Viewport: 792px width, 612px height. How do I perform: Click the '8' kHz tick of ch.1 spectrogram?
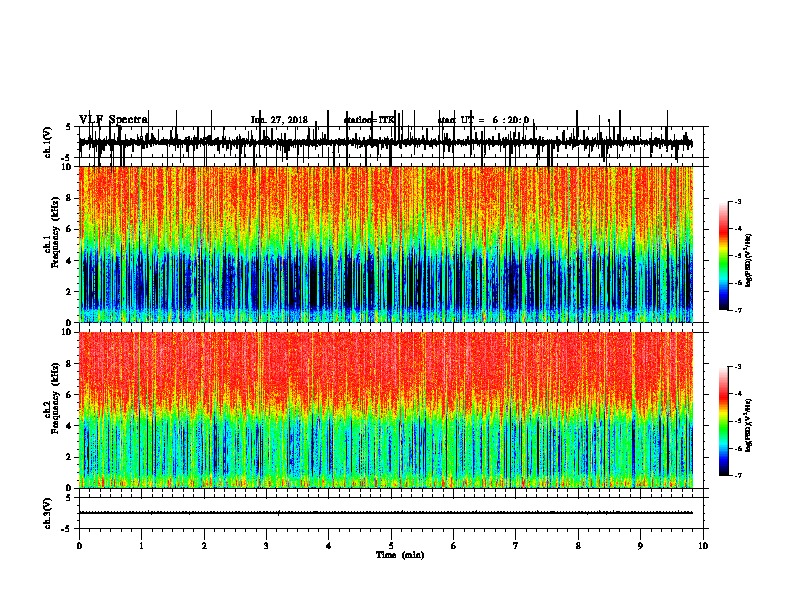[x=69, y=198]
